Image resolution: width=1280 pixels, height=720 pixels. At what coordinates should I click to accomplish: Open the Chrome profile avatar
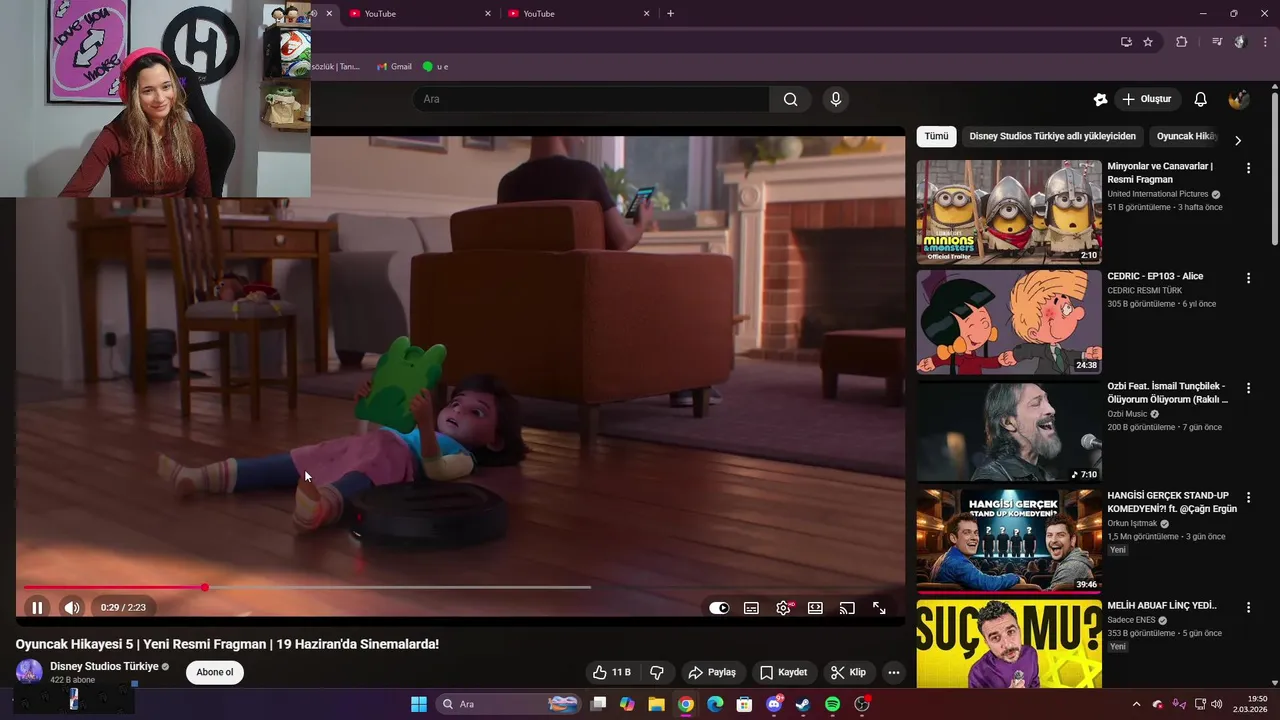pyautogui.click(x=1240, y=42)
